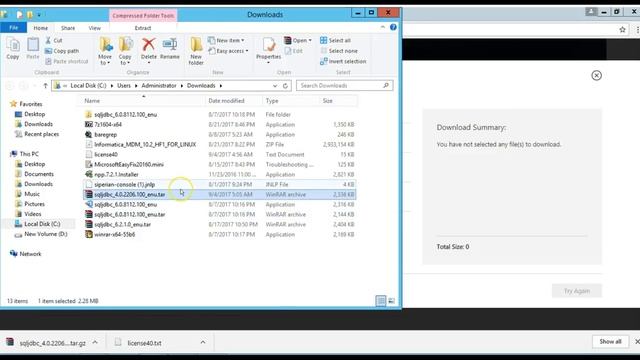Click the Compressed Folder Tools tab
The height and width of the screenshot is (360, 640).
(143, 16)
